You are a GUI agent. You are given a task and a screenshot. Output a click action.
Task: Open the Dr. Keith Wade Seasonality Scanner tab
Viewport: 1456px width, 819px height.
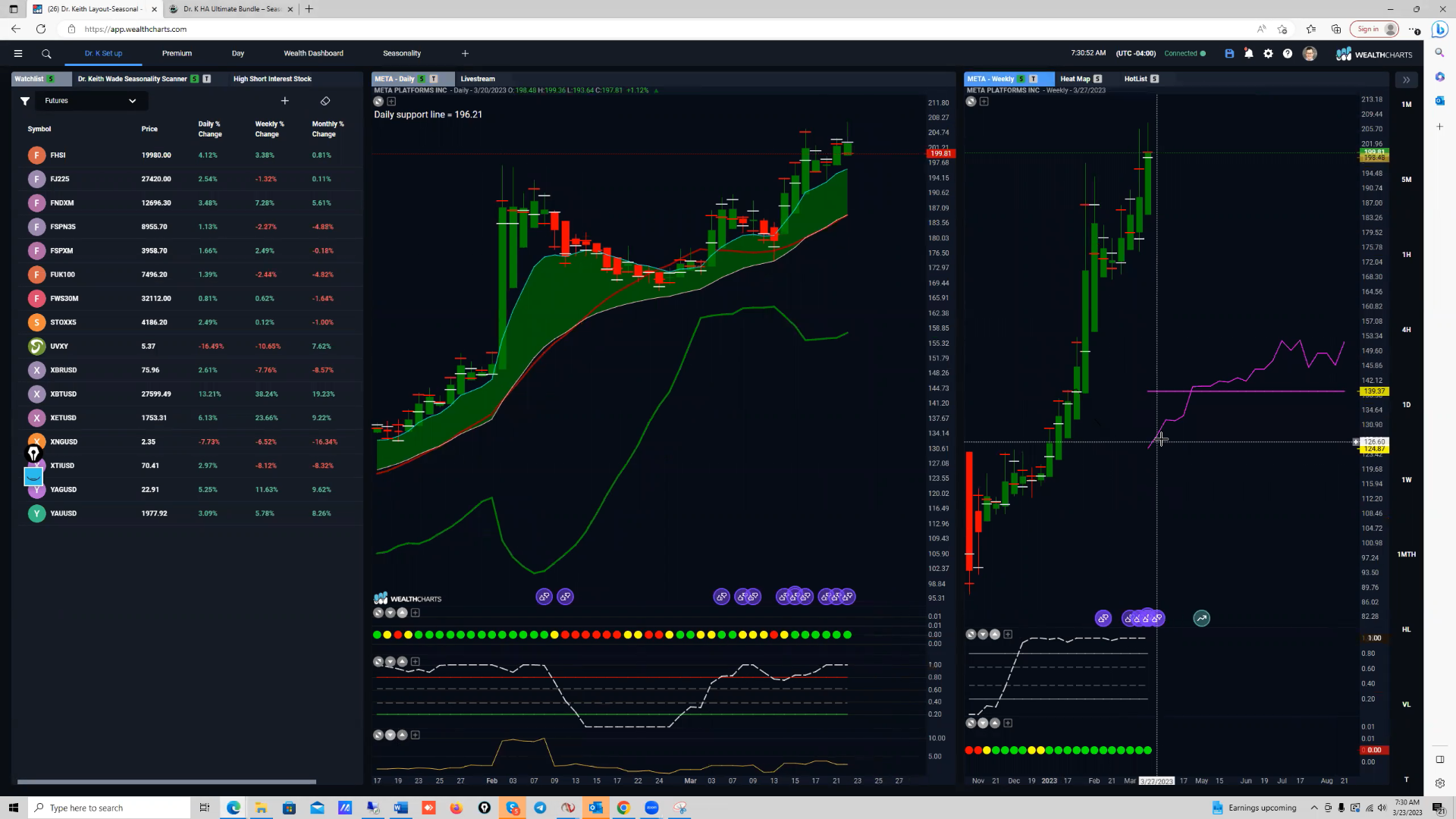click(144, 79)
